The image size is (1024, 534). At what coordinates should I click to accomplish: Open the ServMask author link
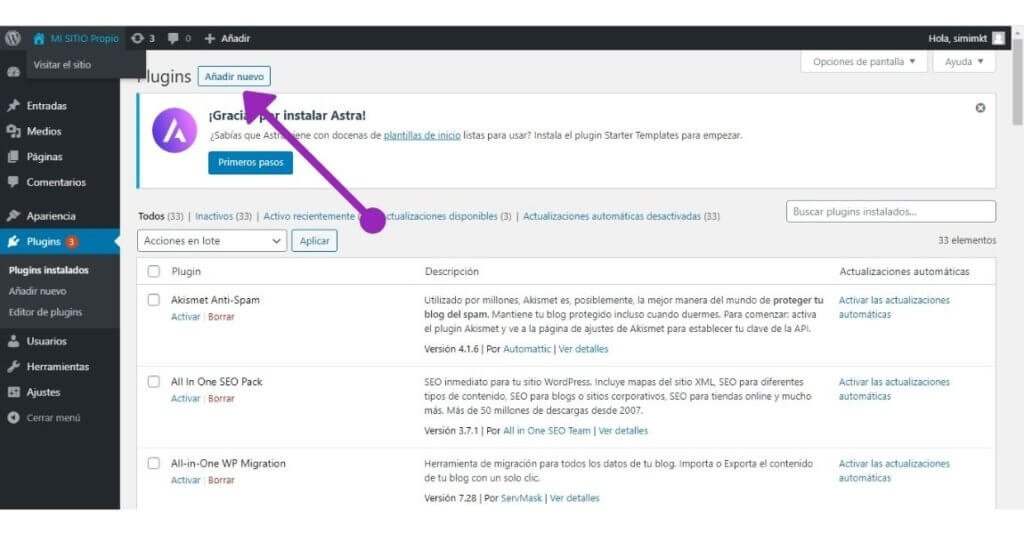[x=521, y=498]
